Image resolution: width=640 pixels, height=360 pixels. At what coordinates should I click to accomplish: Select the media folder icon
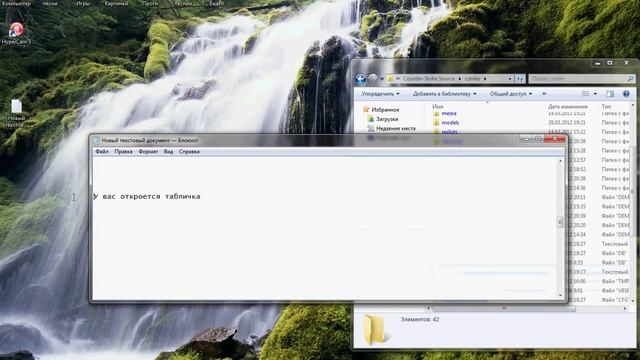click(436, 113)
